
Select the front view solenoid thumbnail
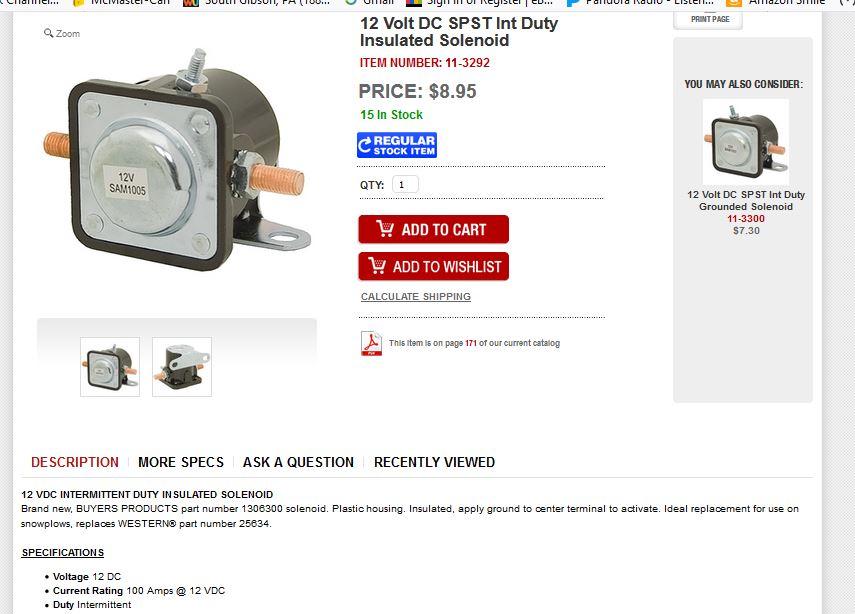110,367
